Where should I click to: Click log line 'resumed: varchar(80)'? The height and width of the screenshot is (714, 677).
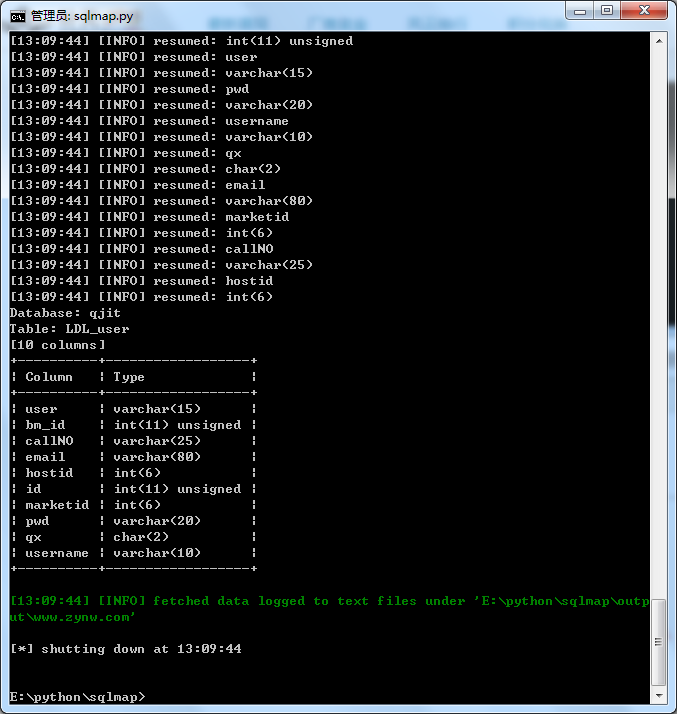162,201
